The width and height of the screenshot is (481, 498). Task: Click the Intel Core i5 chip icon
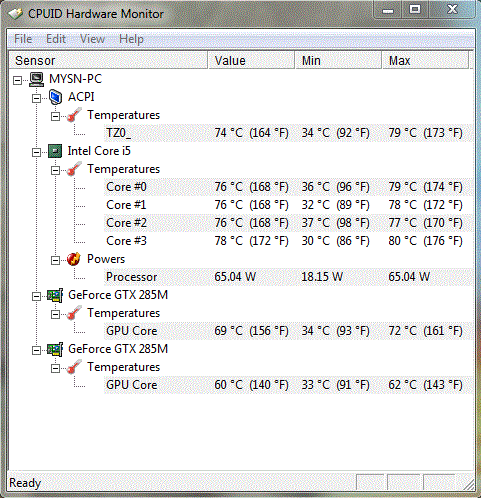55,151
